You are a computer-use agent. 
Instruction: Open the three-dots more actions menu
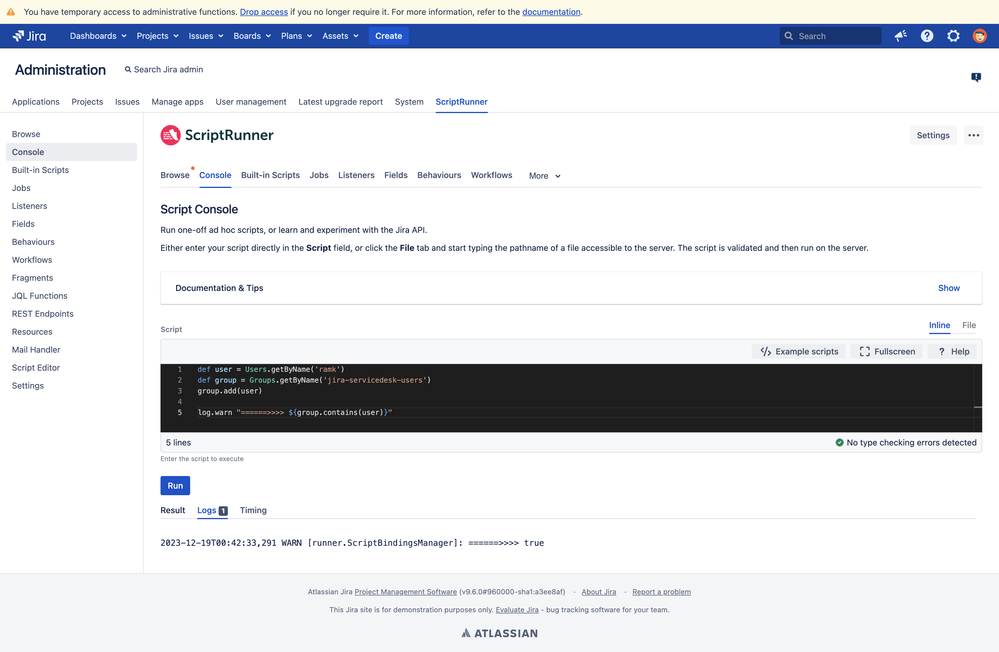click(x=974, y=135)
